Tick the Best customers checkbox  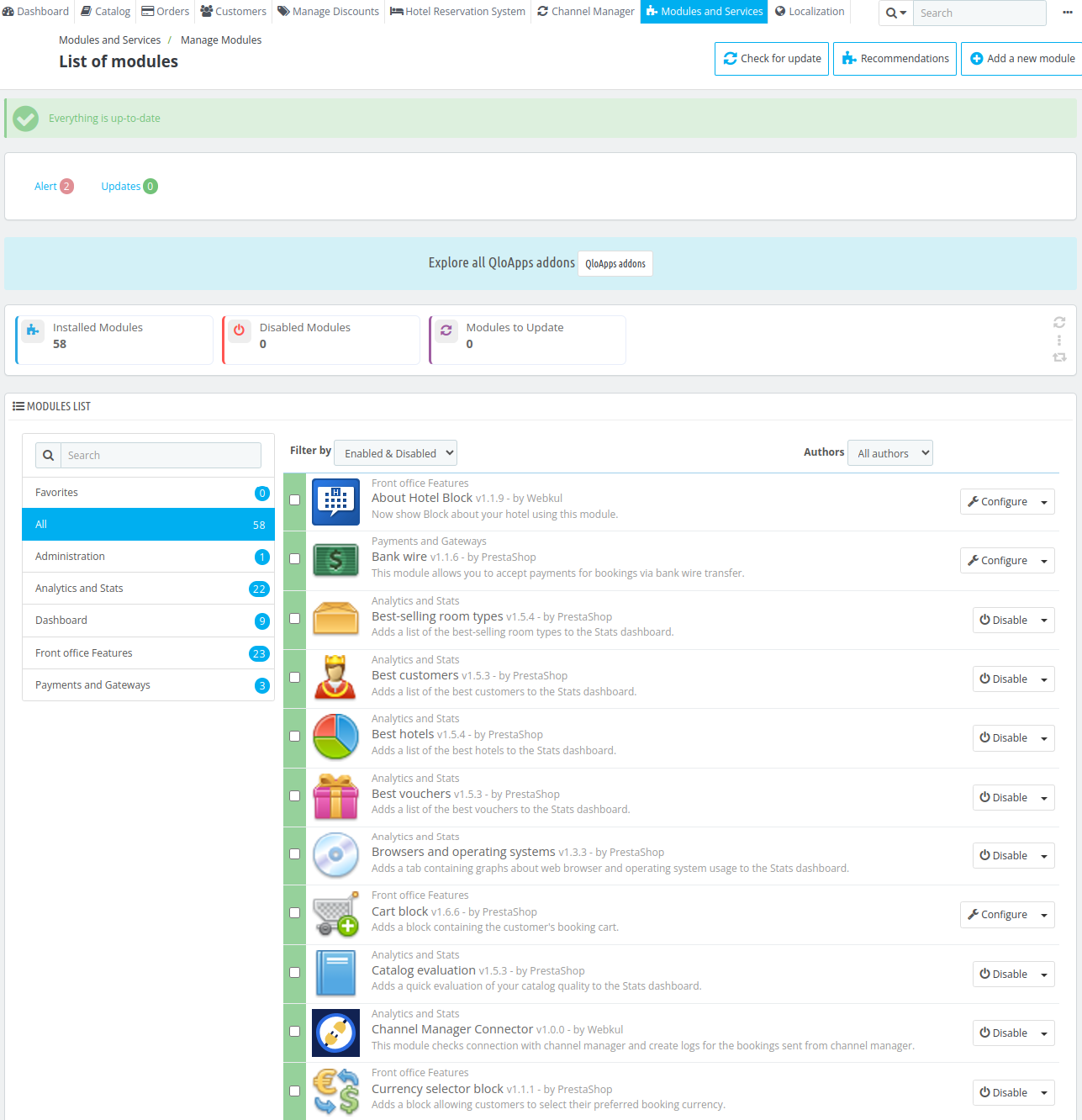point(295,677)
